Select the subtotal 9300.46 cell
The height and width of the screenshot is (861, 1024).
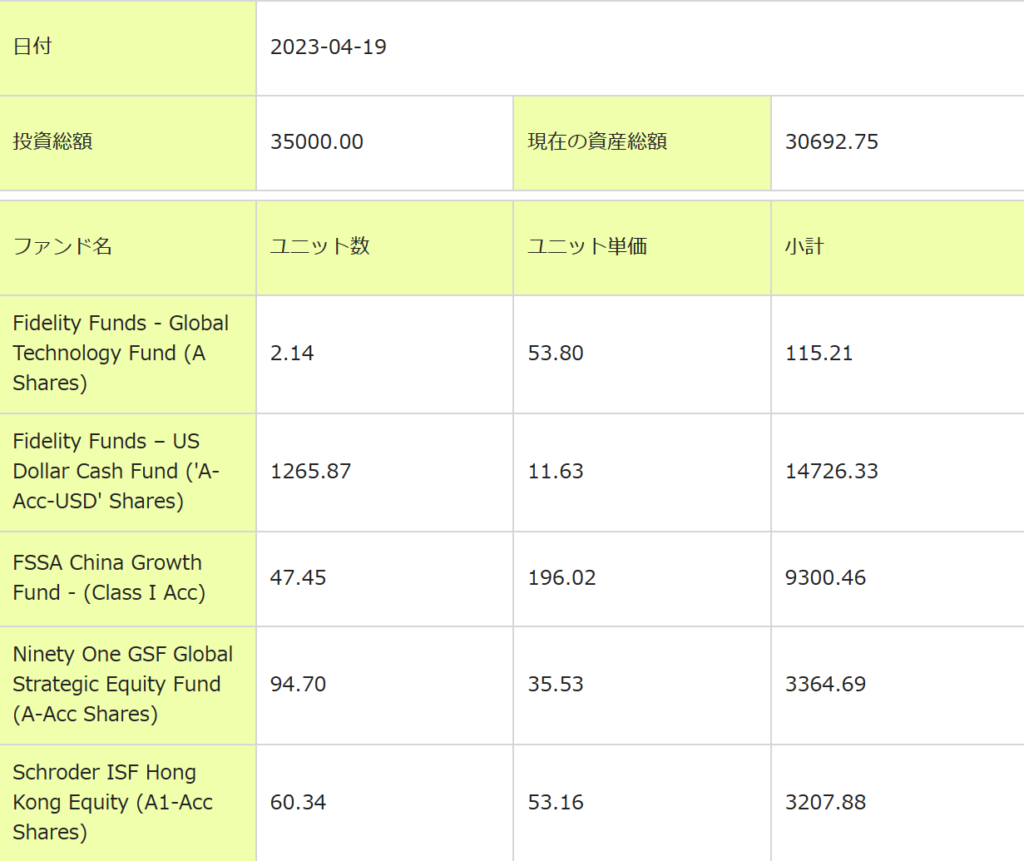(x=826, y=578)
